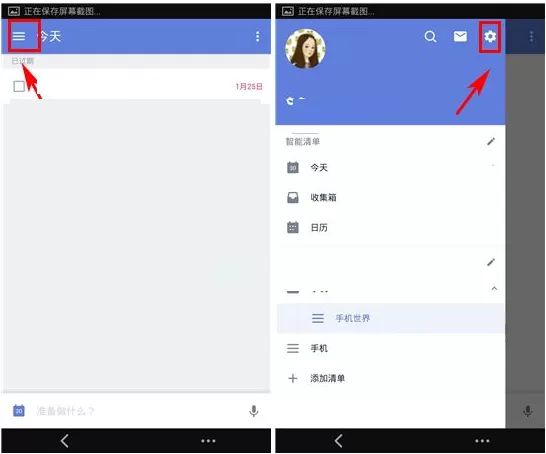Screen dimensions: 546x454
Task: Select 今天 in smart lists
Action: click(x=390, y=167)
